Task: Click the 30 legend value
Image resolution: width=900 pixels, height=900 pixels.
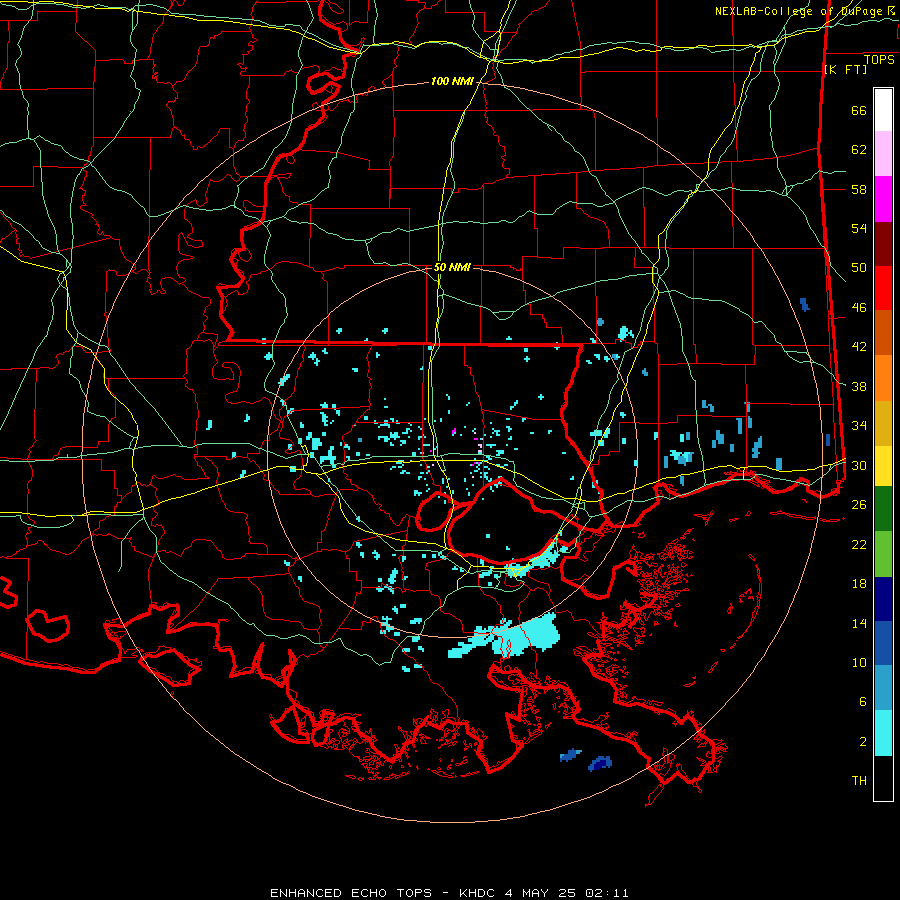Action: (859, 465)
